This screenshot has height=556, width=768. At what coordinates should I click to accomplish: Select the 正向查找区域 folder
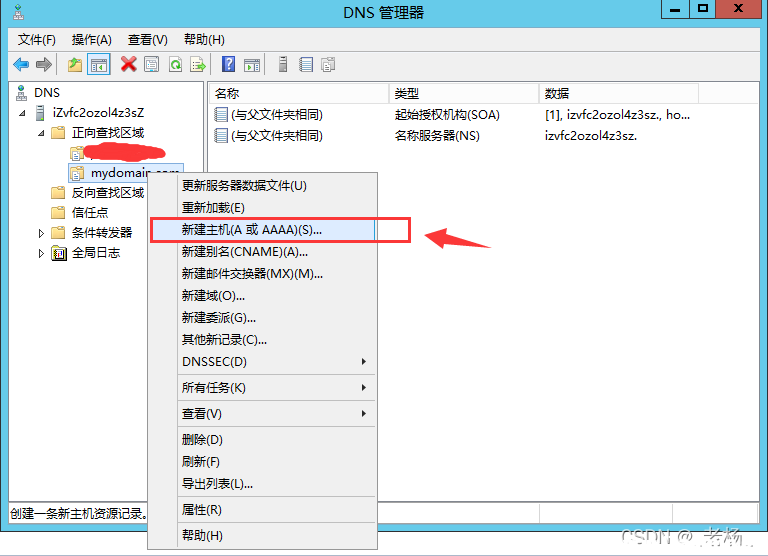click(108, 133)
